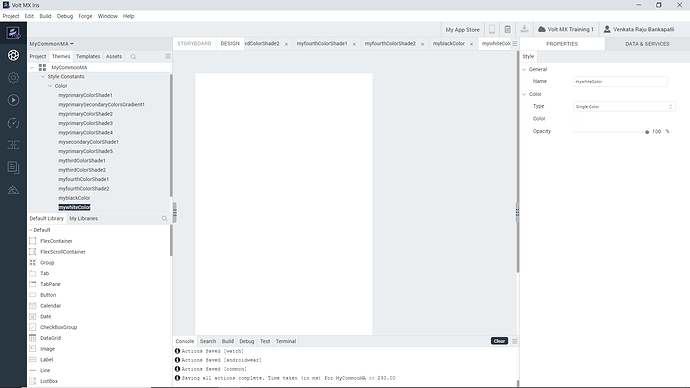Open the Project menu
This screenshot has height=388, width=690.
click(x=11, y=16)
